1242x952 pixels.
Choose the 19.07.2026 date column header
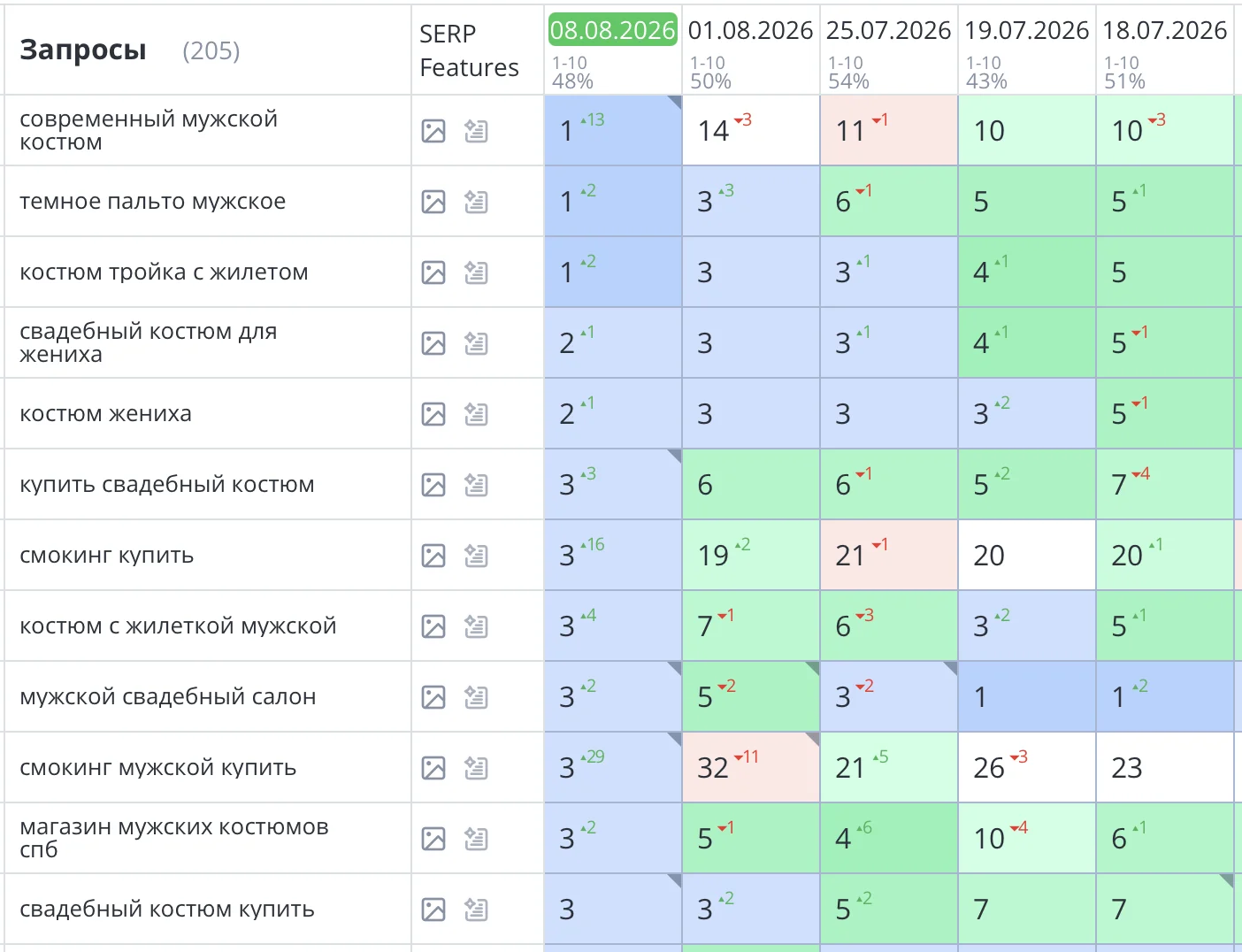[x=1026, y=30]
